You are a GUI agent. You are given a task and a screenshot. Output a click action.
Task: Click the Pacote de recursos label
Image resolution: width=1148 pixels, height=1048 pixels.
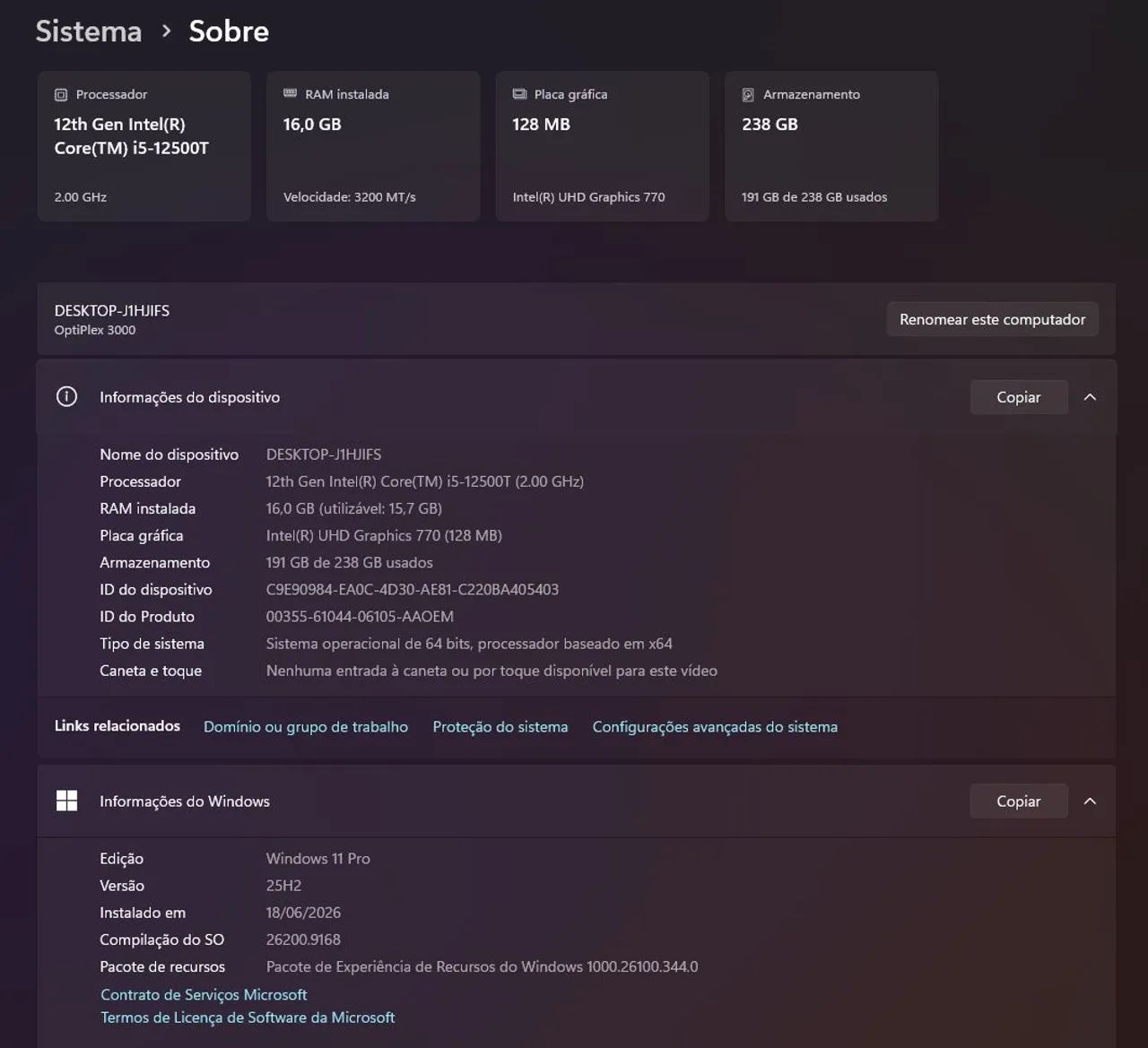162,966
